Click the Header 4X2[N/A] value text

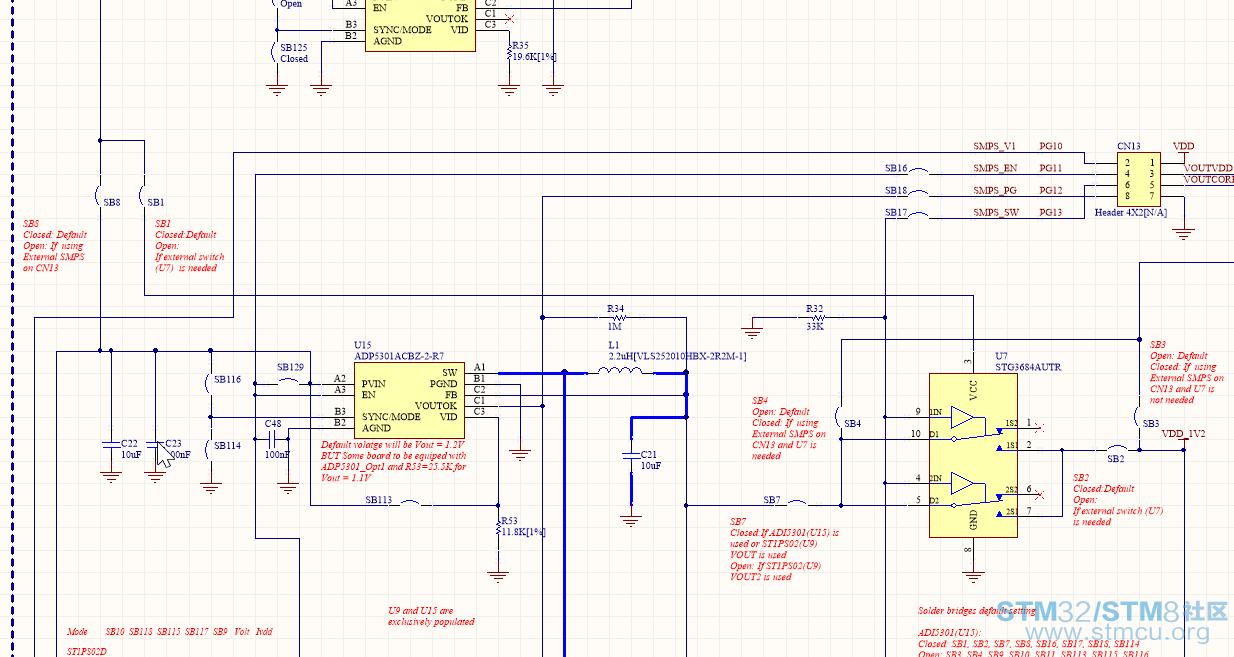click(1131, 213)
